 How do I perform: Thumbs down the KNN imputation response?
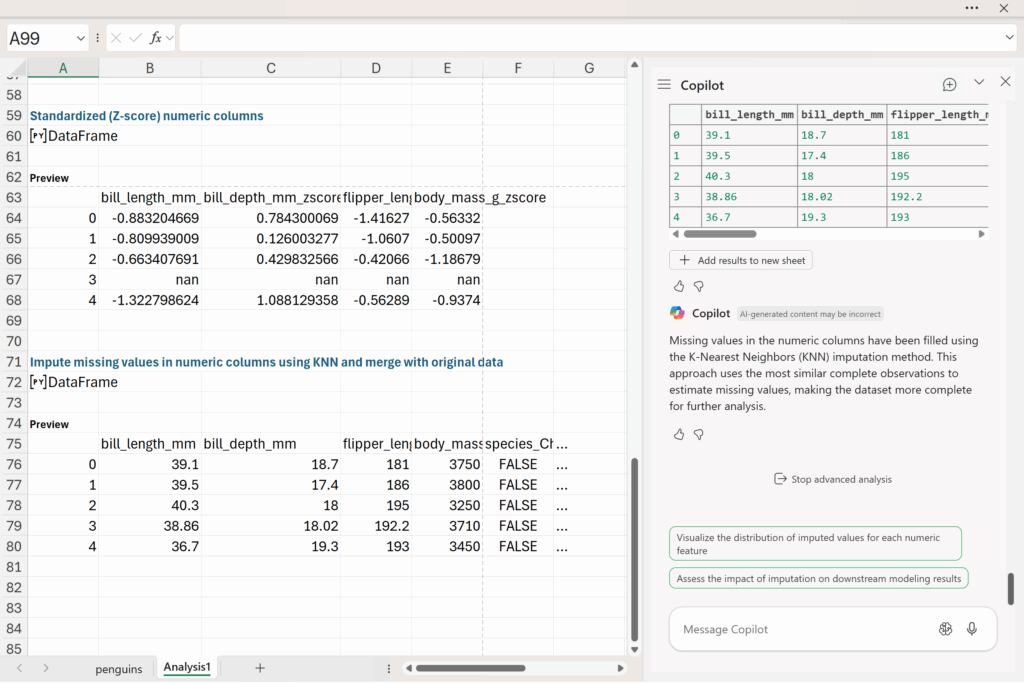coord(699,434)
